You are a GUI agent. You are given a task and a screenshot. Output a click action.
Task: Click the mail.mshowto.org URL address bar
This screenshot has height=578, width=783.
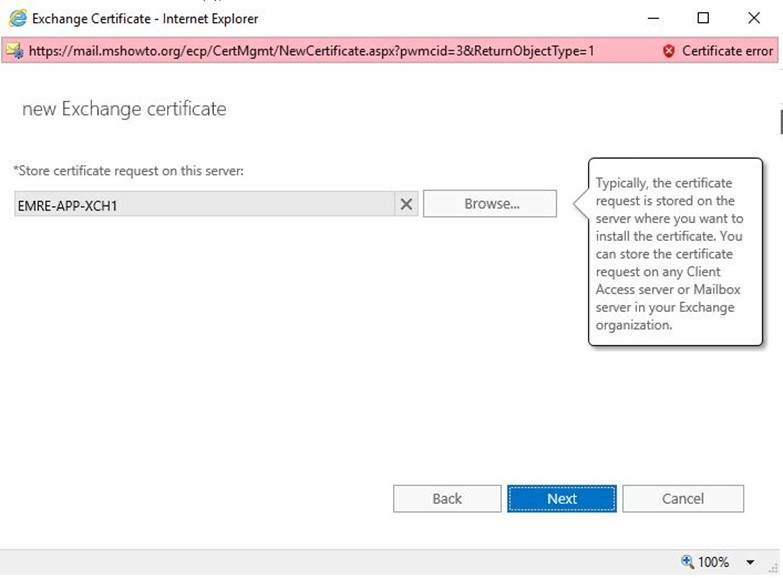(x=311, y=51)
